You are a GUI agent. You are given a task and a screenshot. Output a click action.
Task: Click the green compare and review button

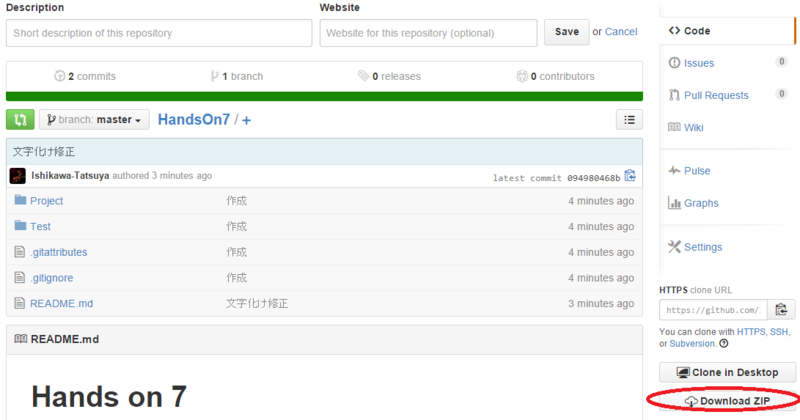click(x=20, y=119)
